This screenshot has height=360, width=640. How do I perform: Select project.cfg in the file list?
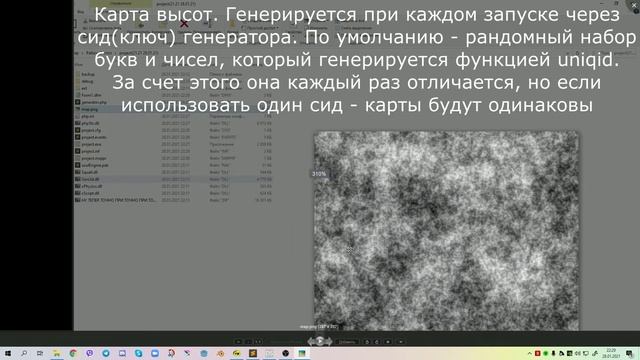91,130
